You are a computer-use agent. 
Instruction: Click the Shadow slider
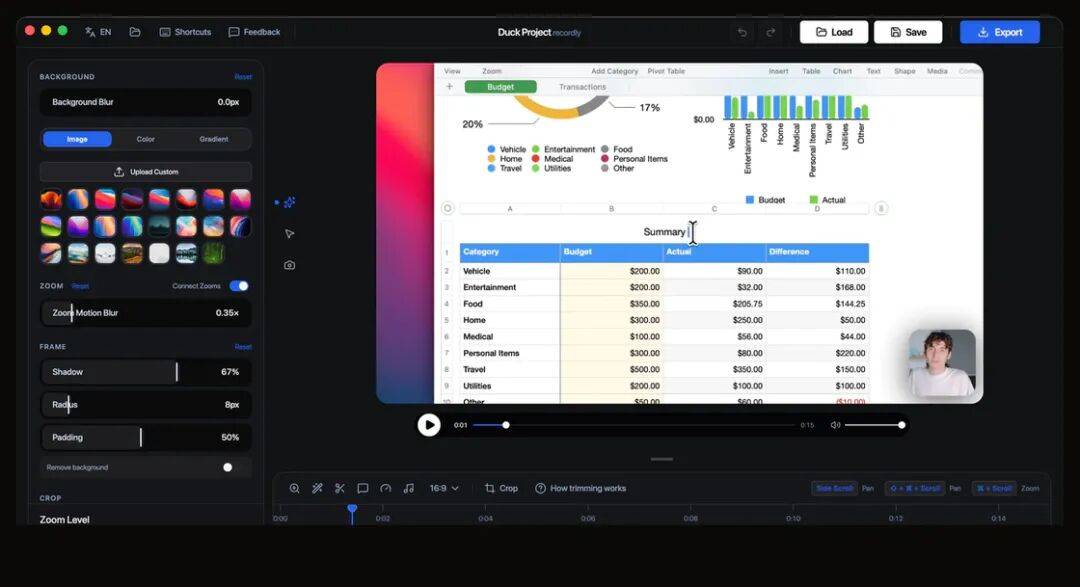(x=146, y=372)
